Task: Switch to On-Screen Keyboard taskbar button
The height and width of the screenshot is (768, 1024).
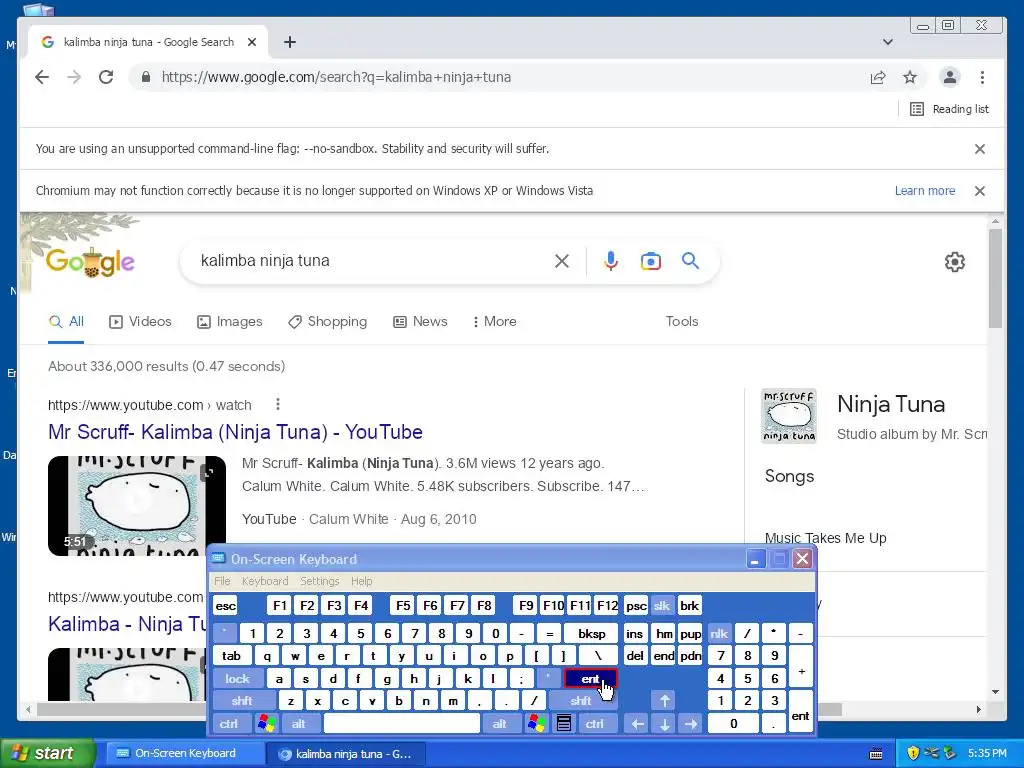Action: coord(184,754)
